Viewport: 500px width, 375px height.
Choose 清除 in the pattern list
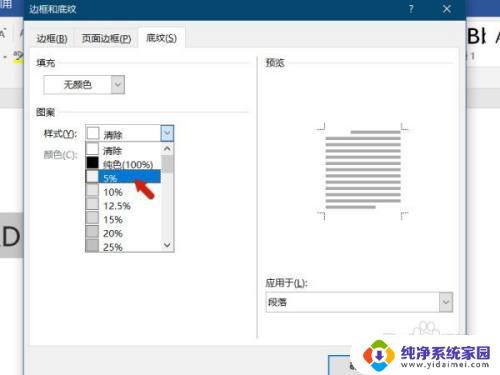[123, 150]
